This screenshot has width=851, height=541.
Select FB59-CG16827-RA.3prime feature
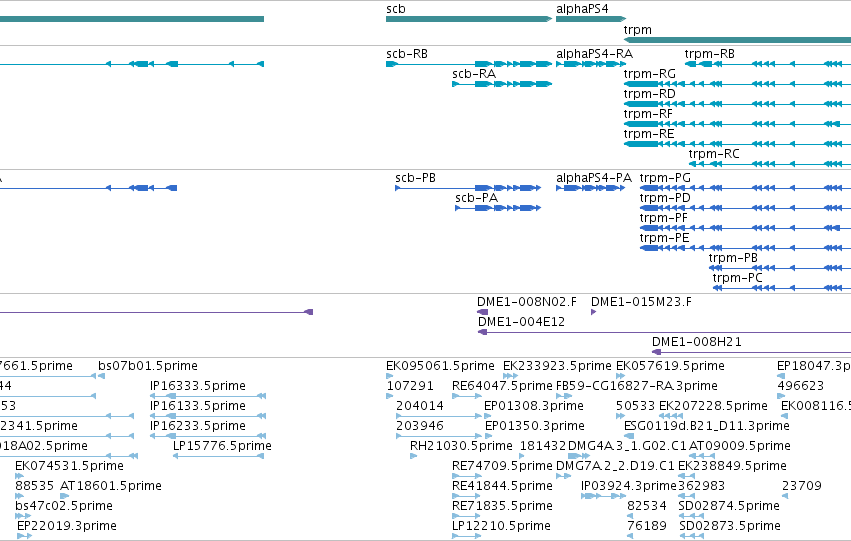(x=564, y=396)
